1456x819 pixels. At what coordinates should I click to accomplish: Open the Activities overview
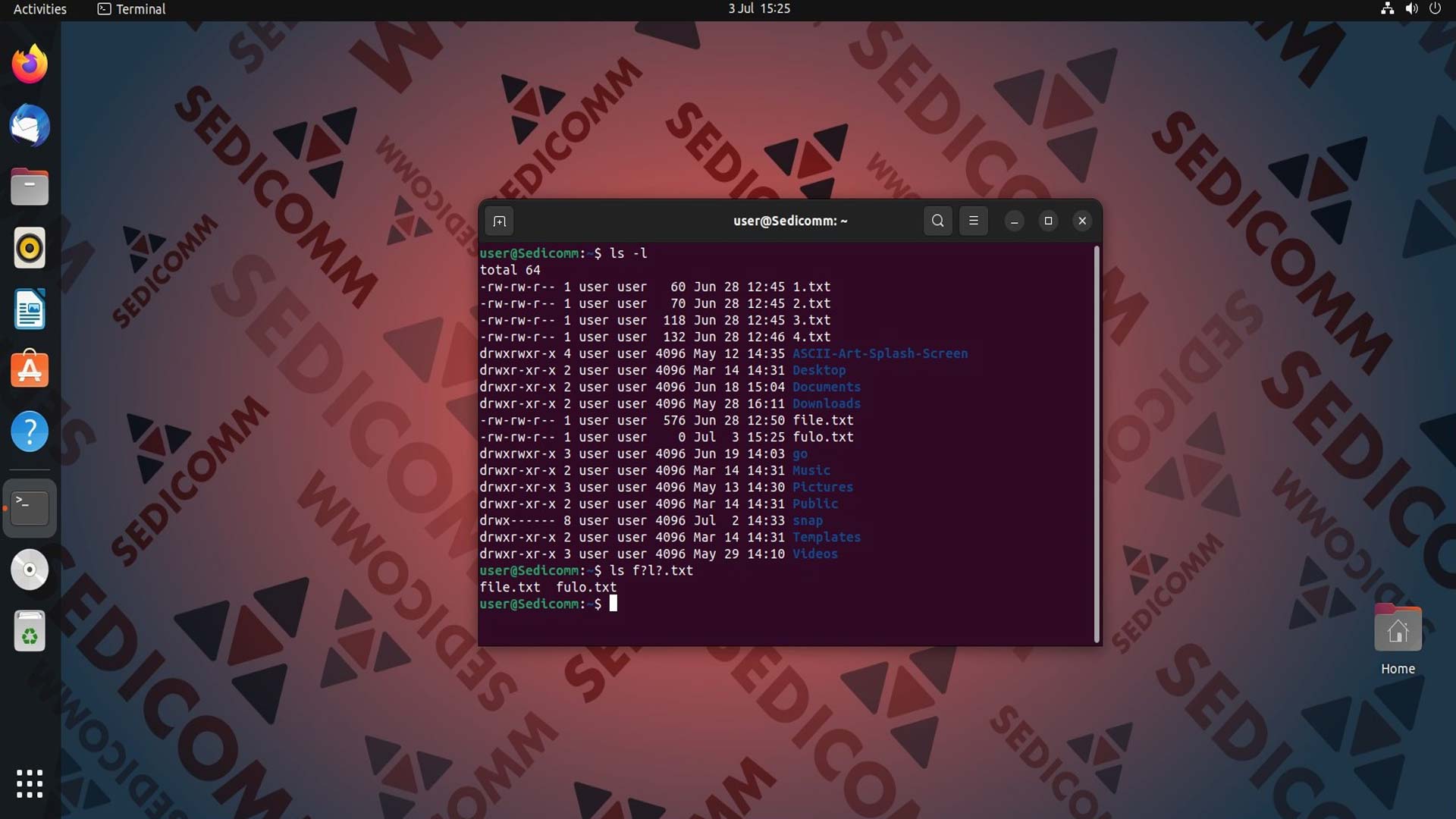click(x=39, y=9)
